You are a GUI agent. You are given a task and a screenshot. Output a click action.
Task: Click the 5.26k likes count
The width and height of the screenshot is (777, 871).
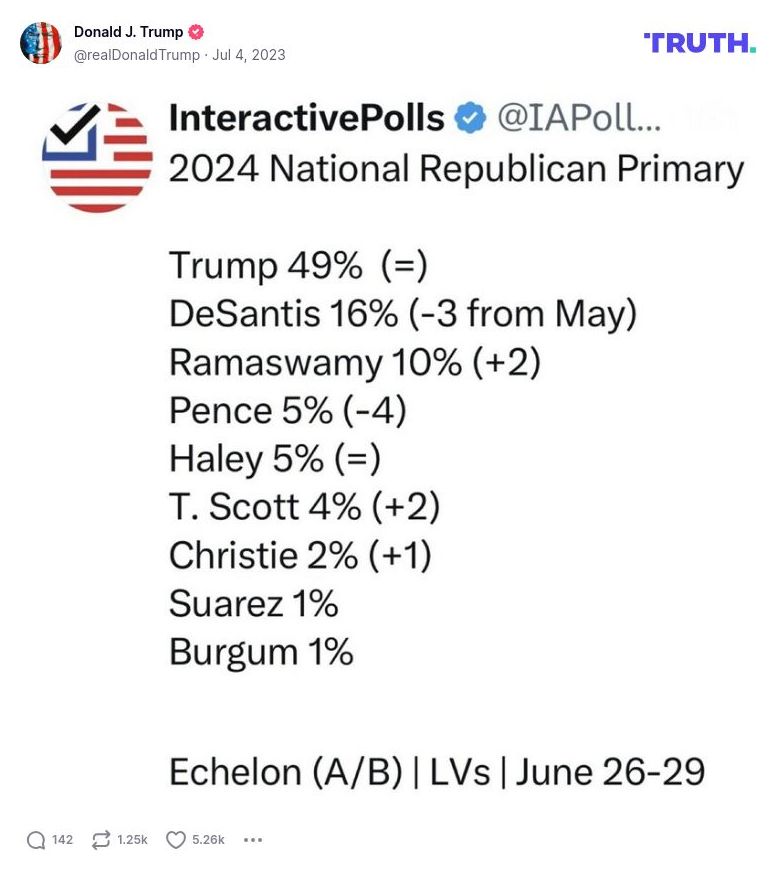(208, 840)
